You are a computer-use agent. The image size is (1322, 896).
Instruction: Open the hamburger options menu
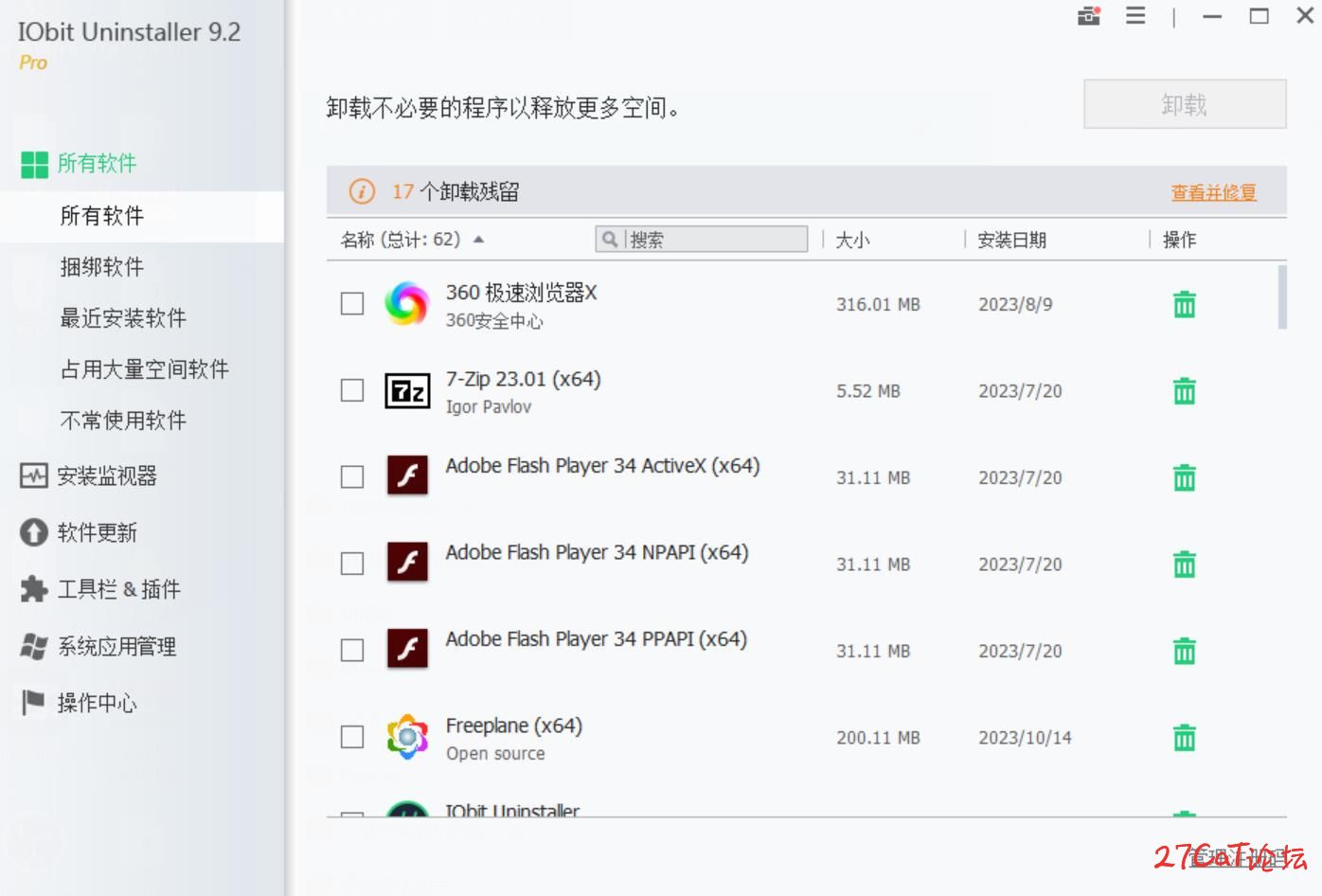click(1135, 16)
